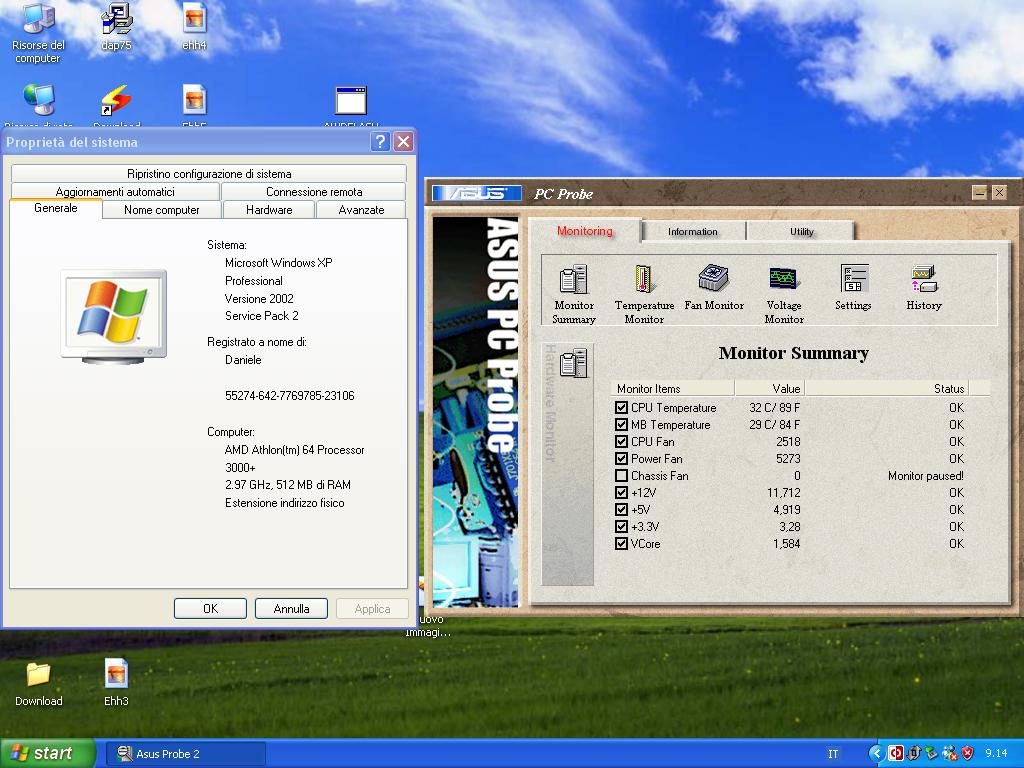Open the Windows start menu
Viewport: 1024px width, 768px height.
pos(47,753)
